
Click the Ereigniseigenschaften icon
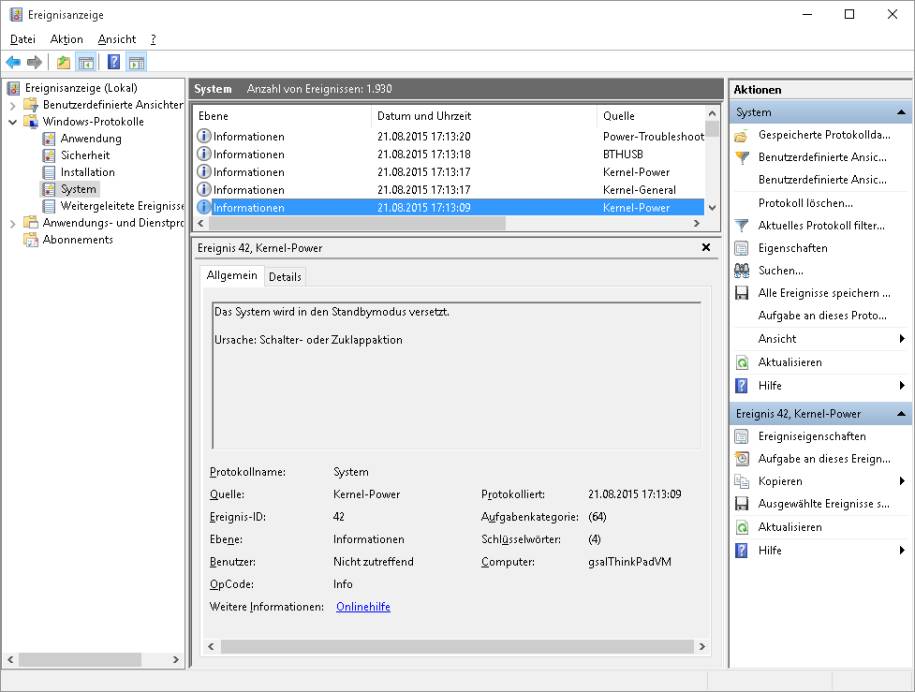tap(741, 436)
